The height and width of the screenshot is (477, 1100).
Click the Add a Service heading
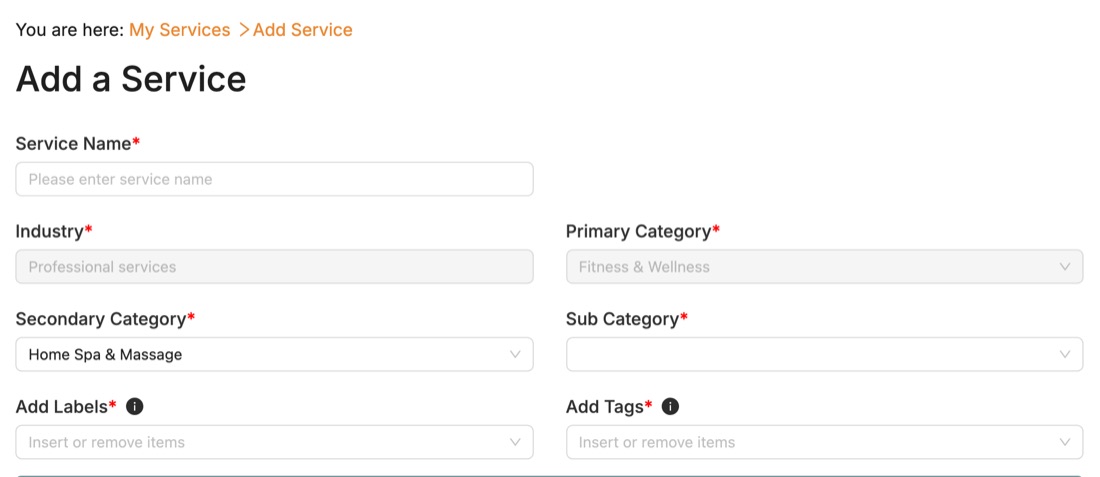tap(131, 79)
